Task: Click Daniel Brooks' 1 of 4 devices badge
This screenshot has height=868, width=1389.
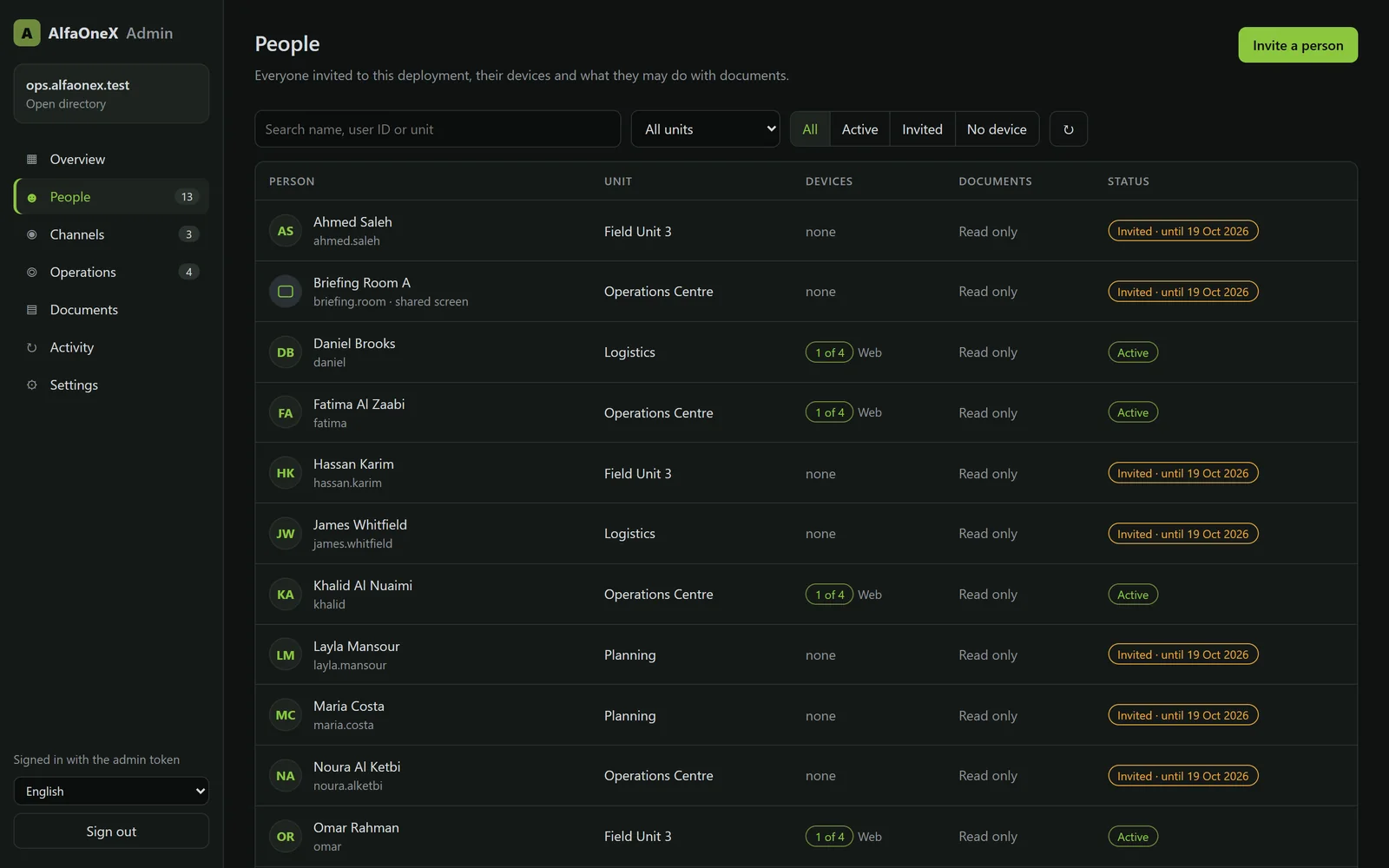Action: point(829,352)
